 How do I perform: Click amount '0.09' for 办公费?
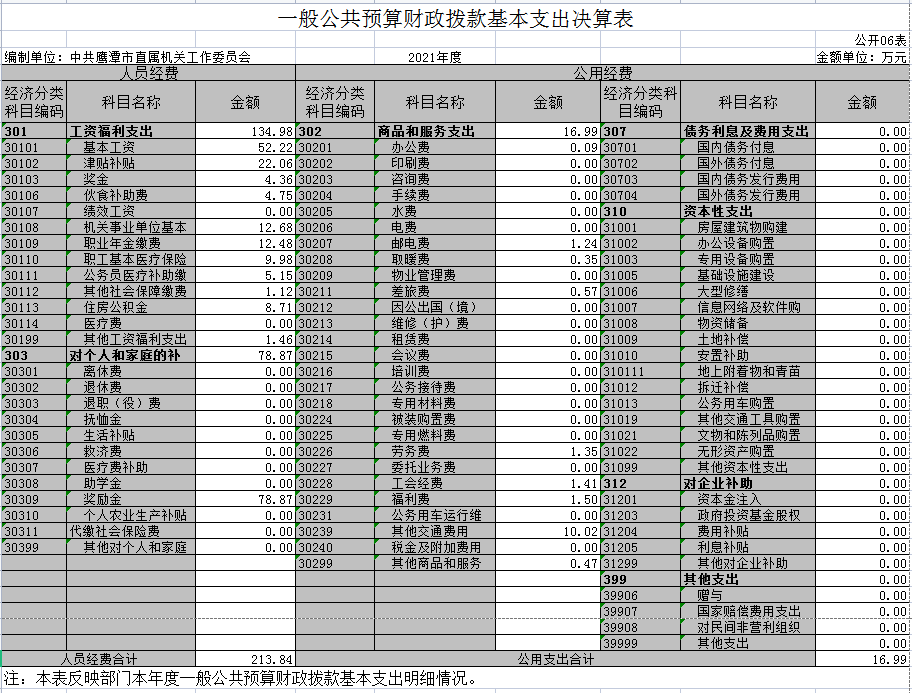click(548, 147)
